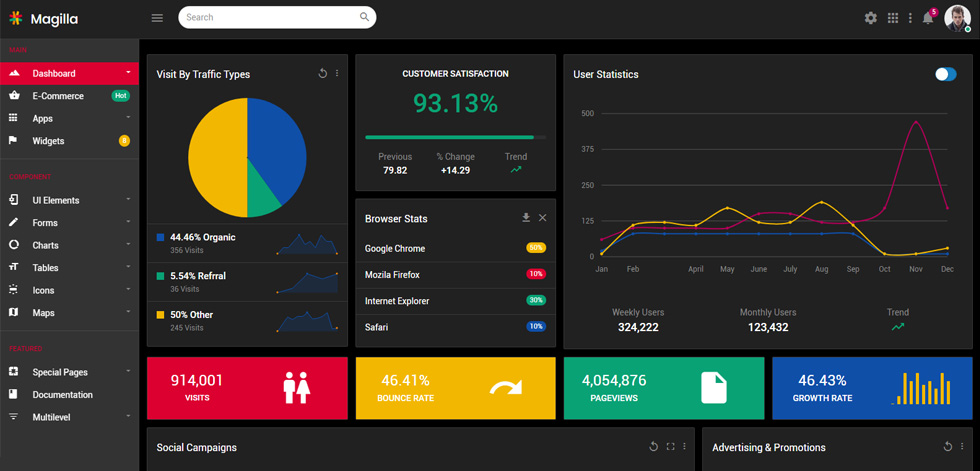The width and height of the screenshot is (980, 471).
Task: Click the Maps sidebar icon
Action: pos(14,312)
